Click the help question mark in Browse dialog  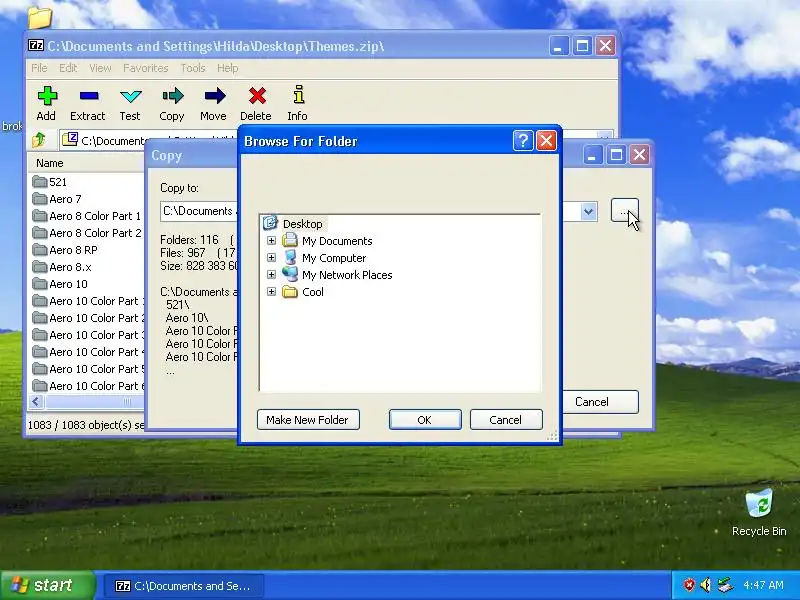coord(523,140)
